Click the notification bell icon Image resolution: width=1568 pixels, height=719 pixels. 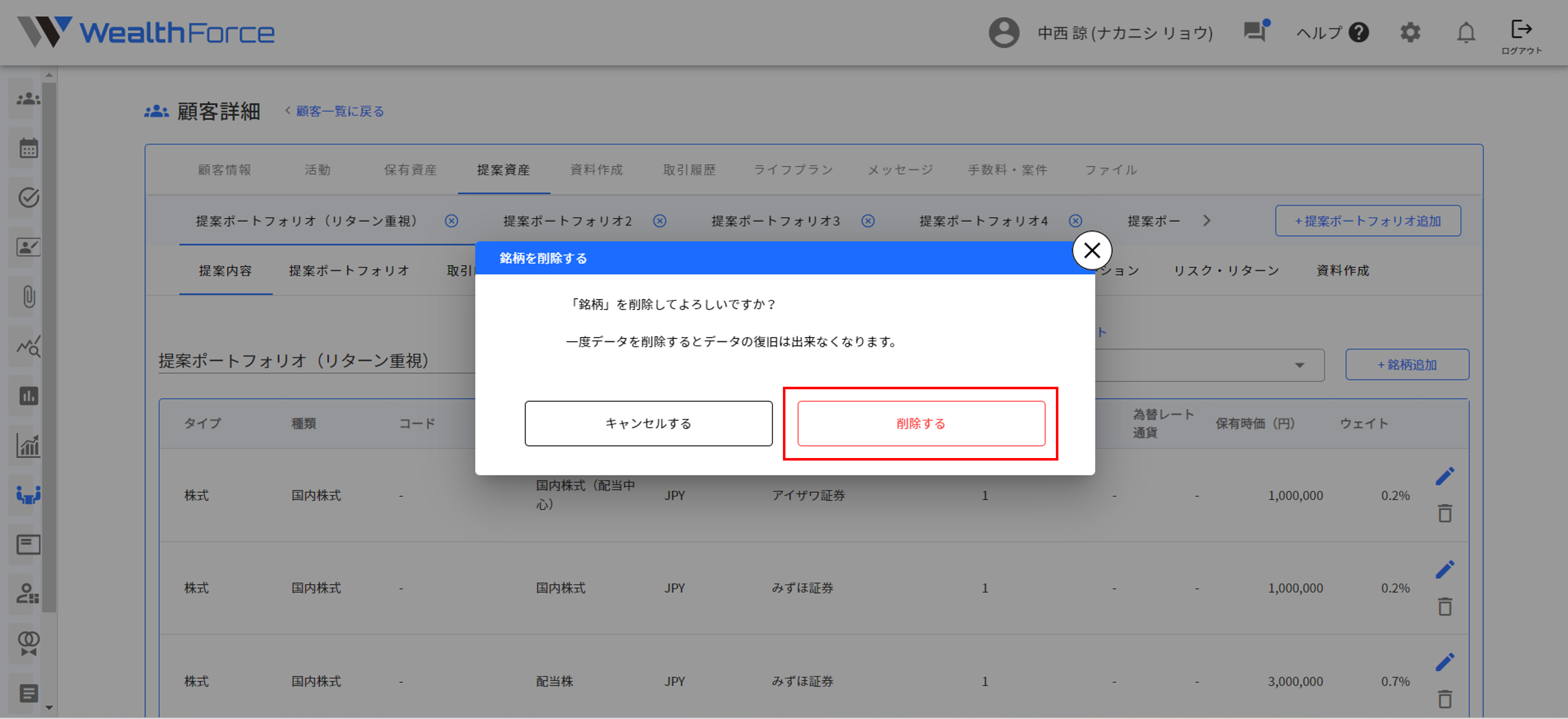coord(1467,33)
